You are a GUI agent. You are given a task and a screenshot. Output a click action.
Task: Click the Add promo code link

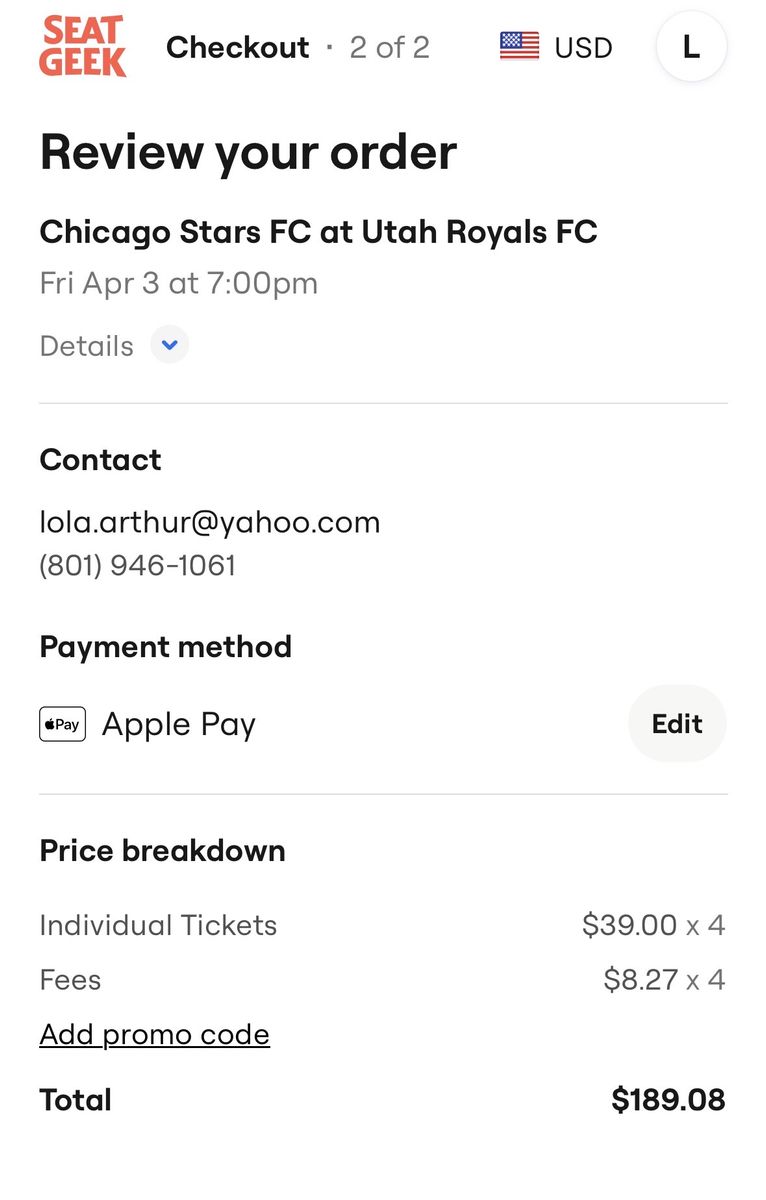(154, 1034)
